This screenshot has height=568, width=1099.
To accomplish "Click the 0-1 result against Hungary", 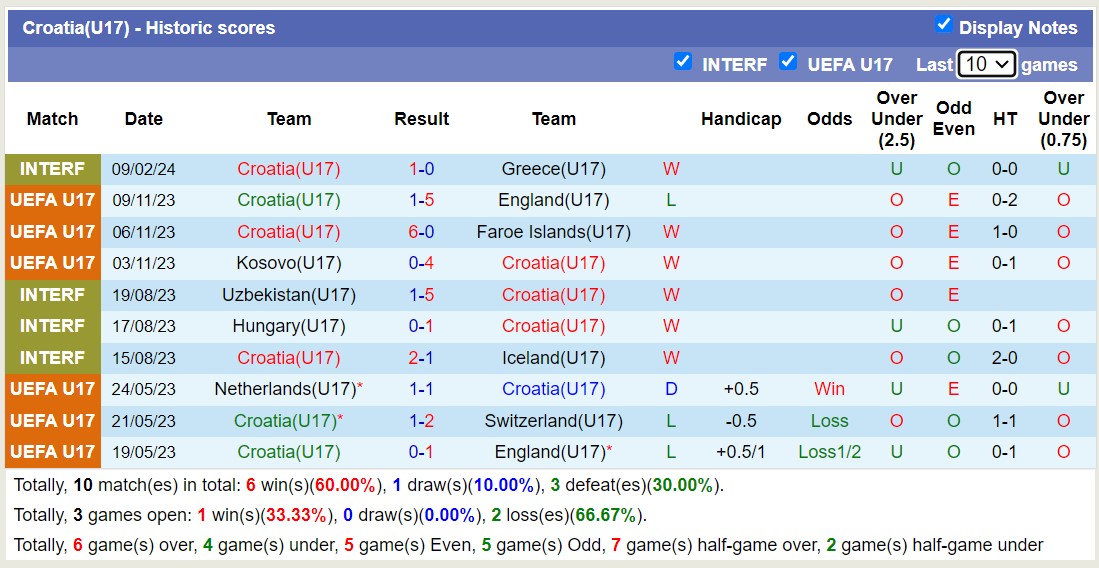I will (421, 326).
